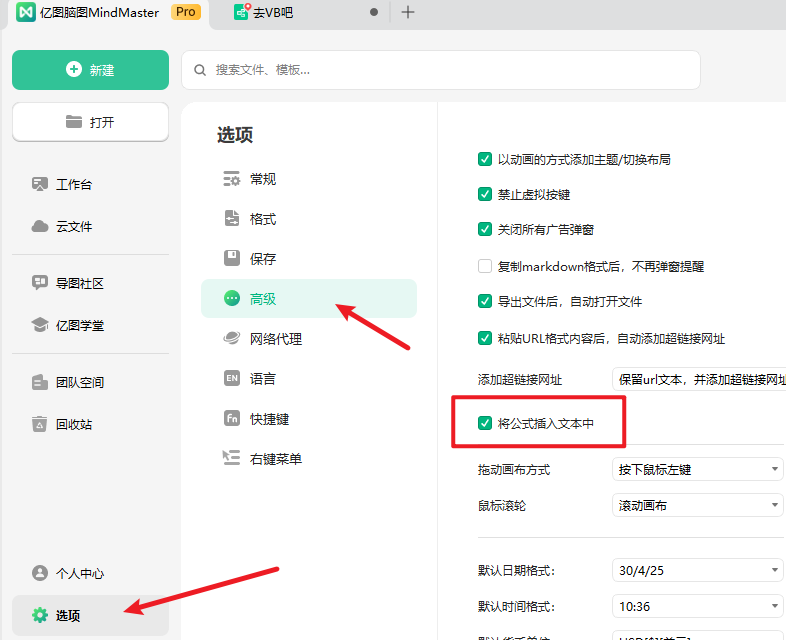This screenshot has width=786, height=640.
Task: Select 网络代理 options category
Action: 309,339
